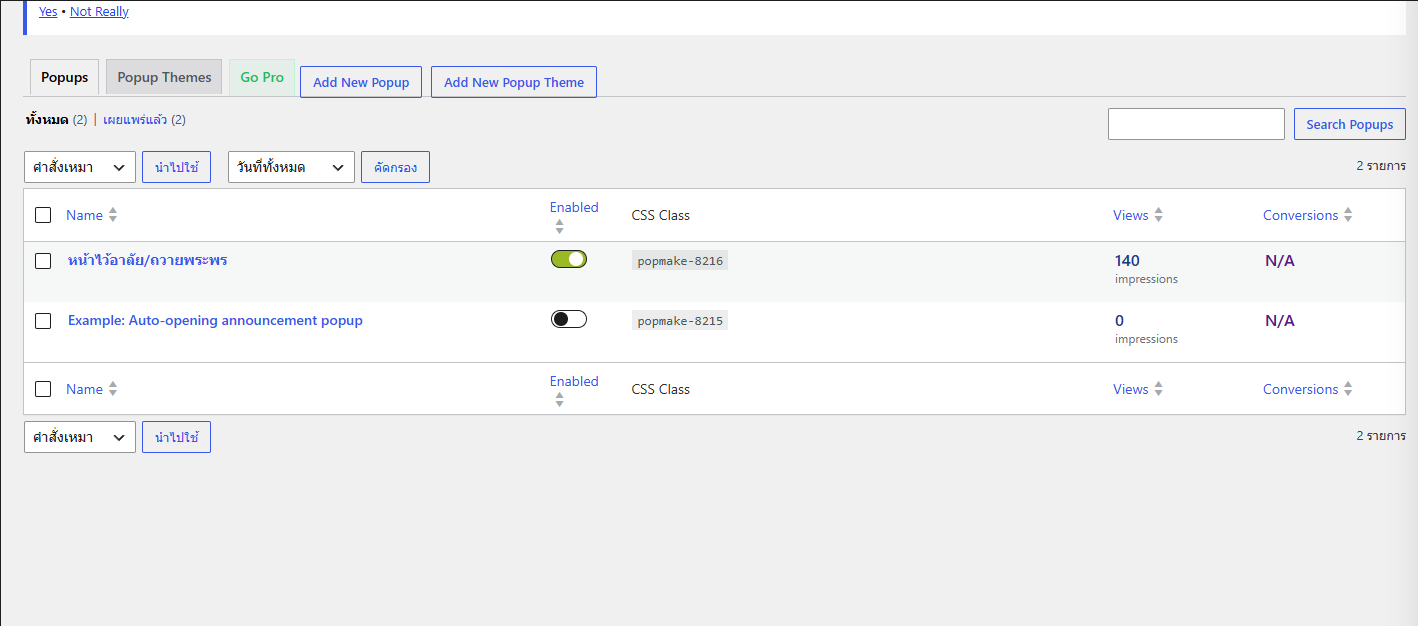
Task: Open the Go Pro tab
Action: click(262, 77)
